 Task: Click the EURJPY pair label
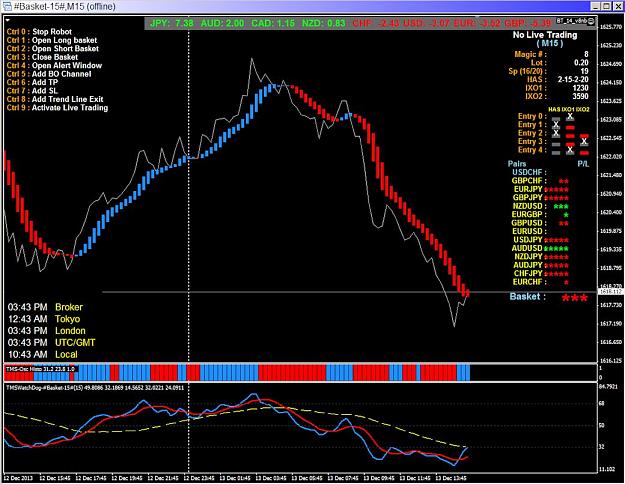[528, 189]
